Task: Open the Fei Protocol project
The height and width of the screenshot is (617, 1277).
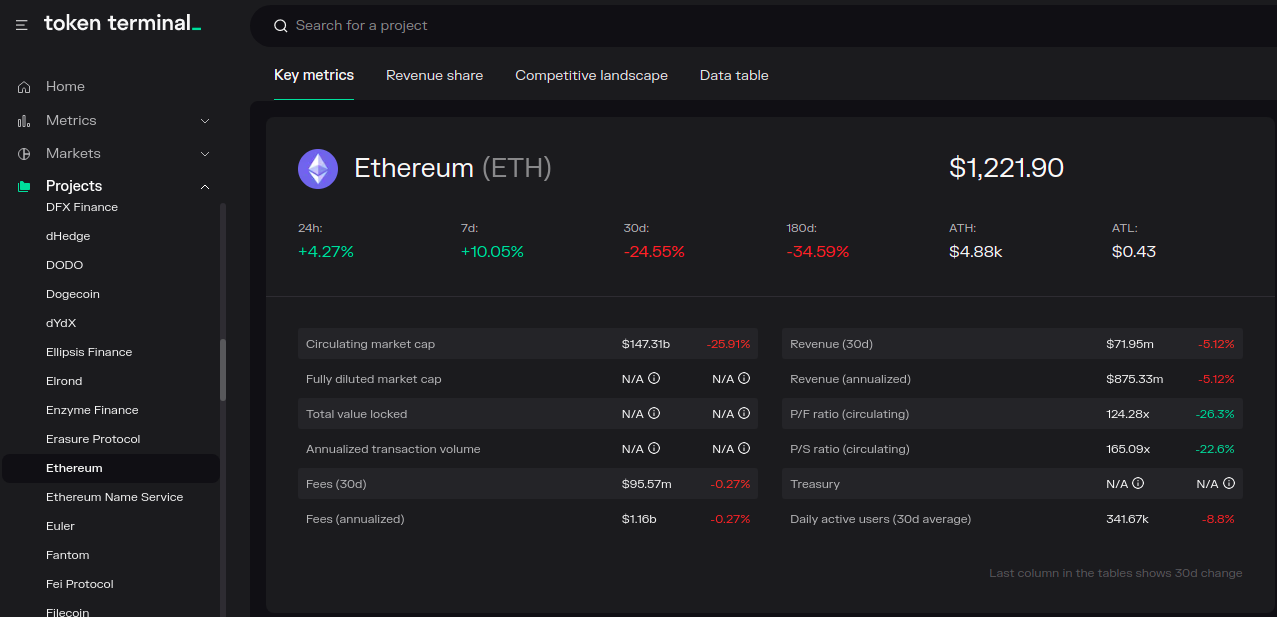Action: [x=80, y=584]
